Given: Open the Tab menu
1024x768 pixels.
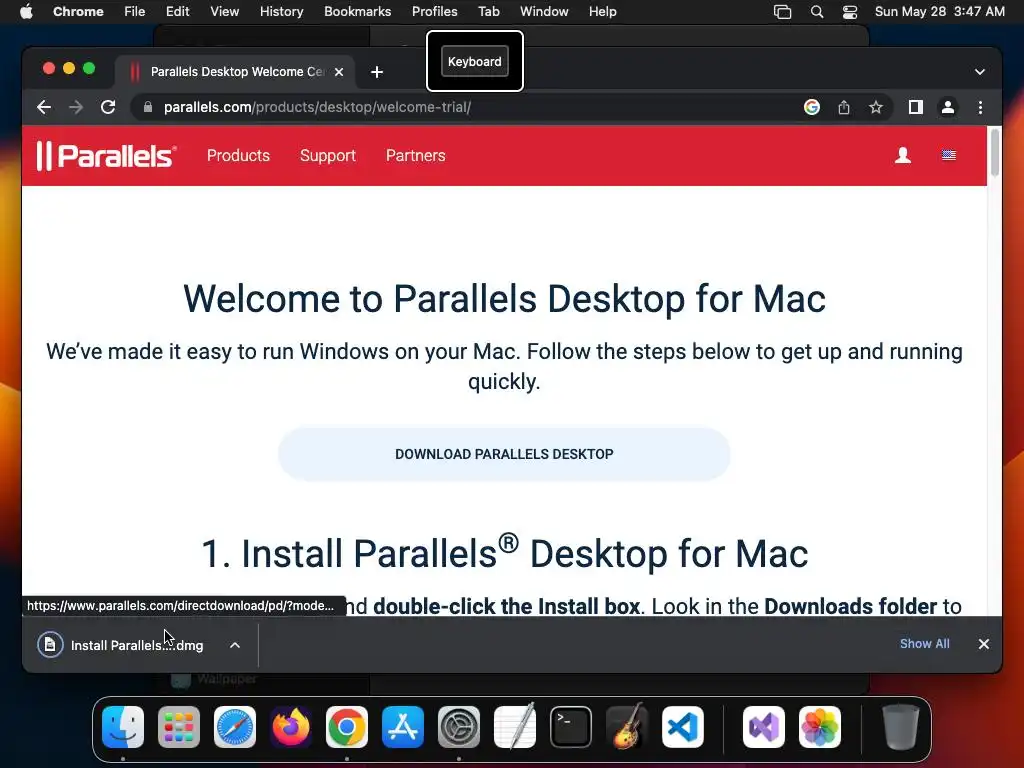Looking at the screenshot, I should coord(488,12).
